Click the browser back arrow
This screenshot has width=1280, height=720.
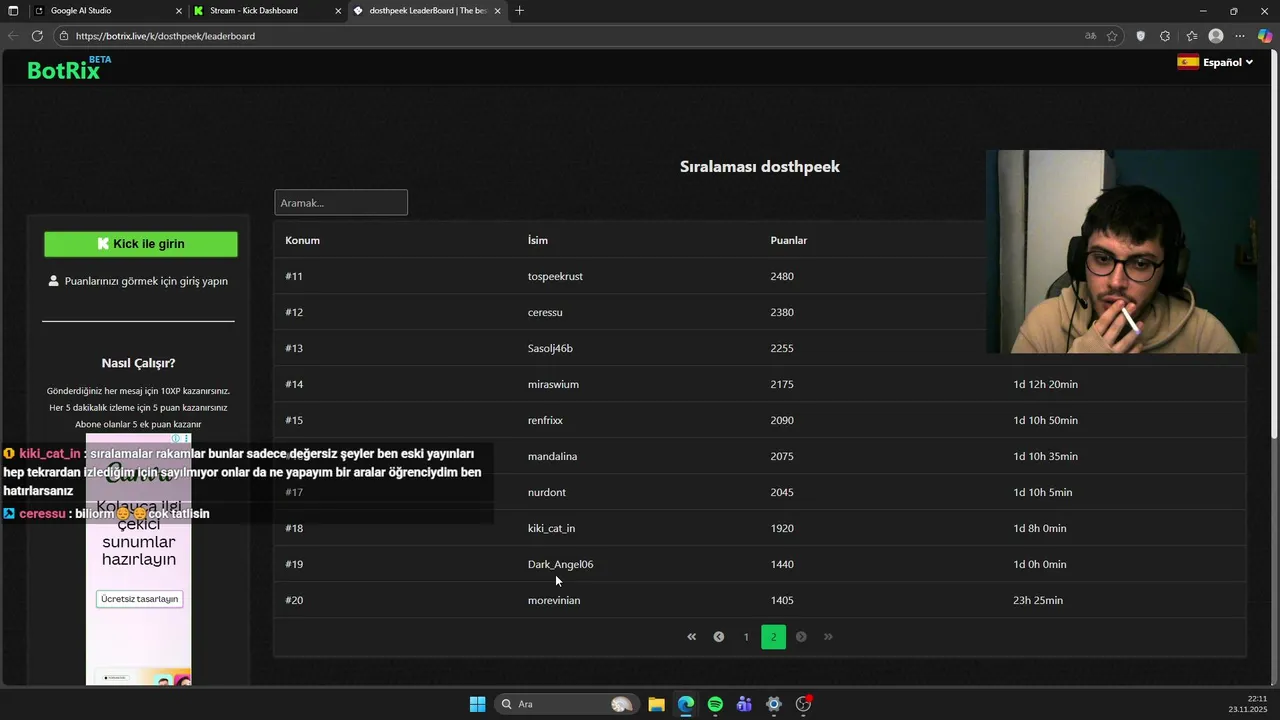click(x=13, y=36)
